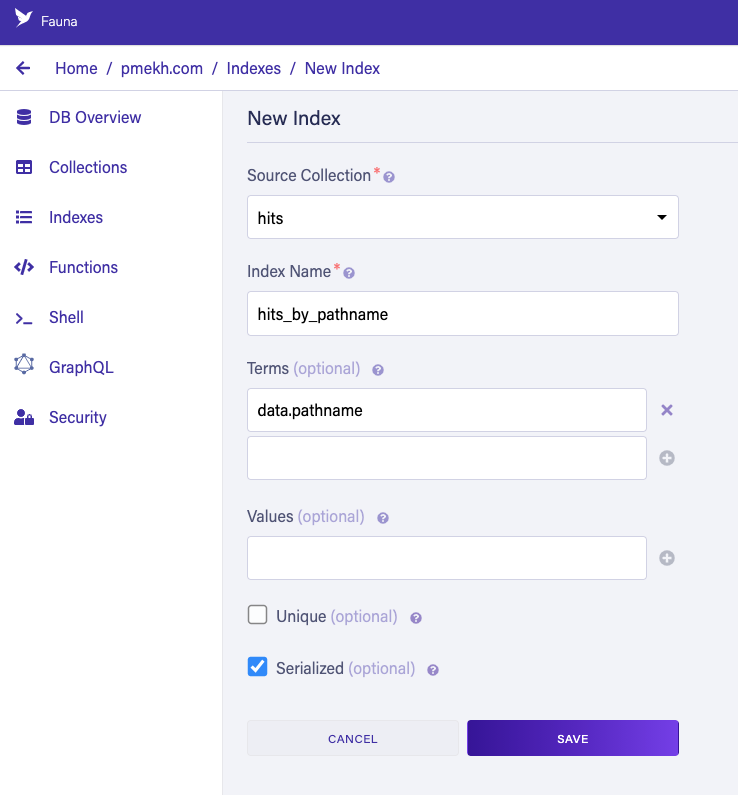Image resolution: width=738 pixels, height=795 pixels.
Task: Remove the data.pathname term with X icon
Action: coord(667,410)
